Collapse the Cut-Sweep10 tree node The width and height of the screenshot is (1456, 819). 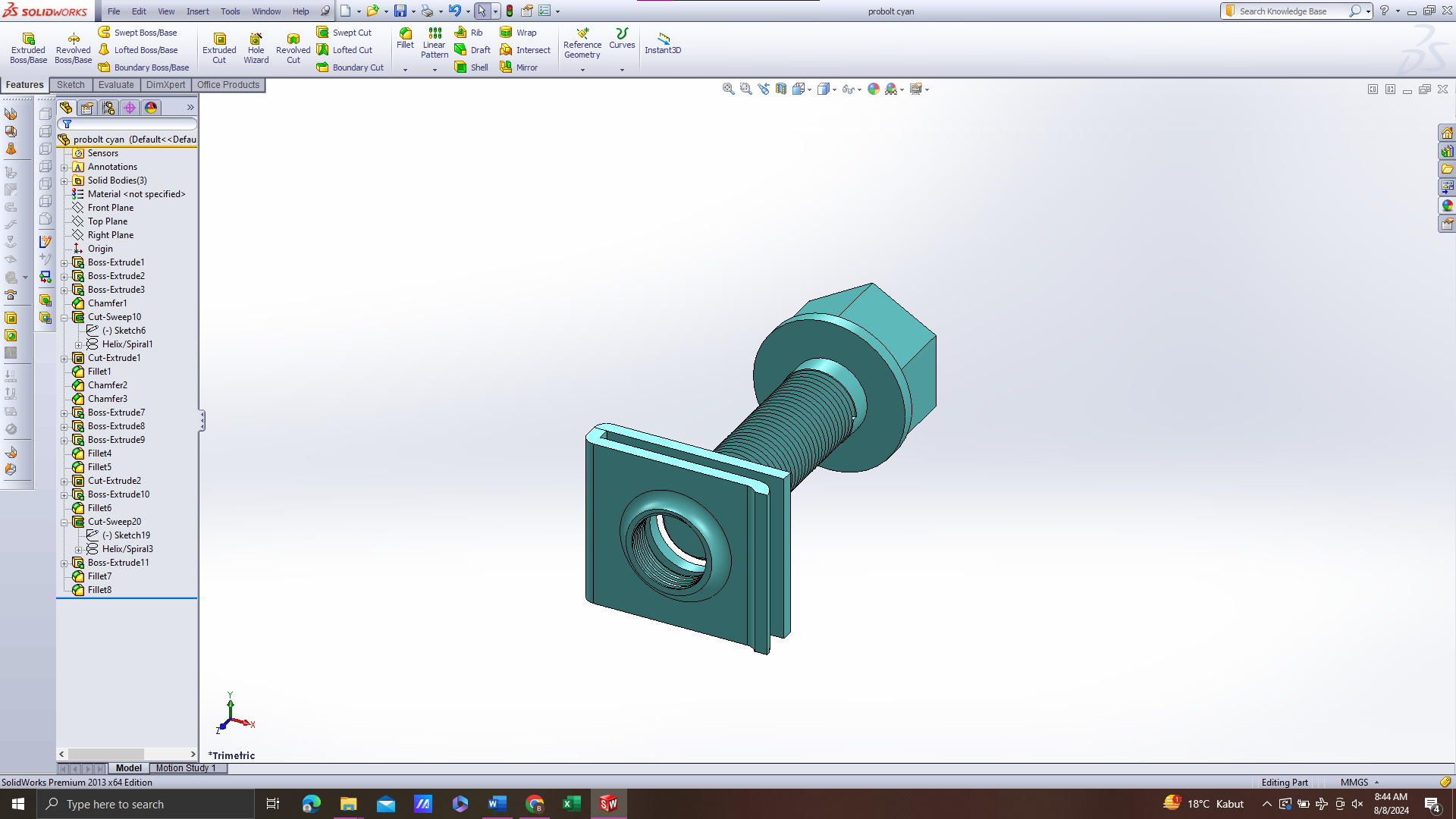coord(64,318)
